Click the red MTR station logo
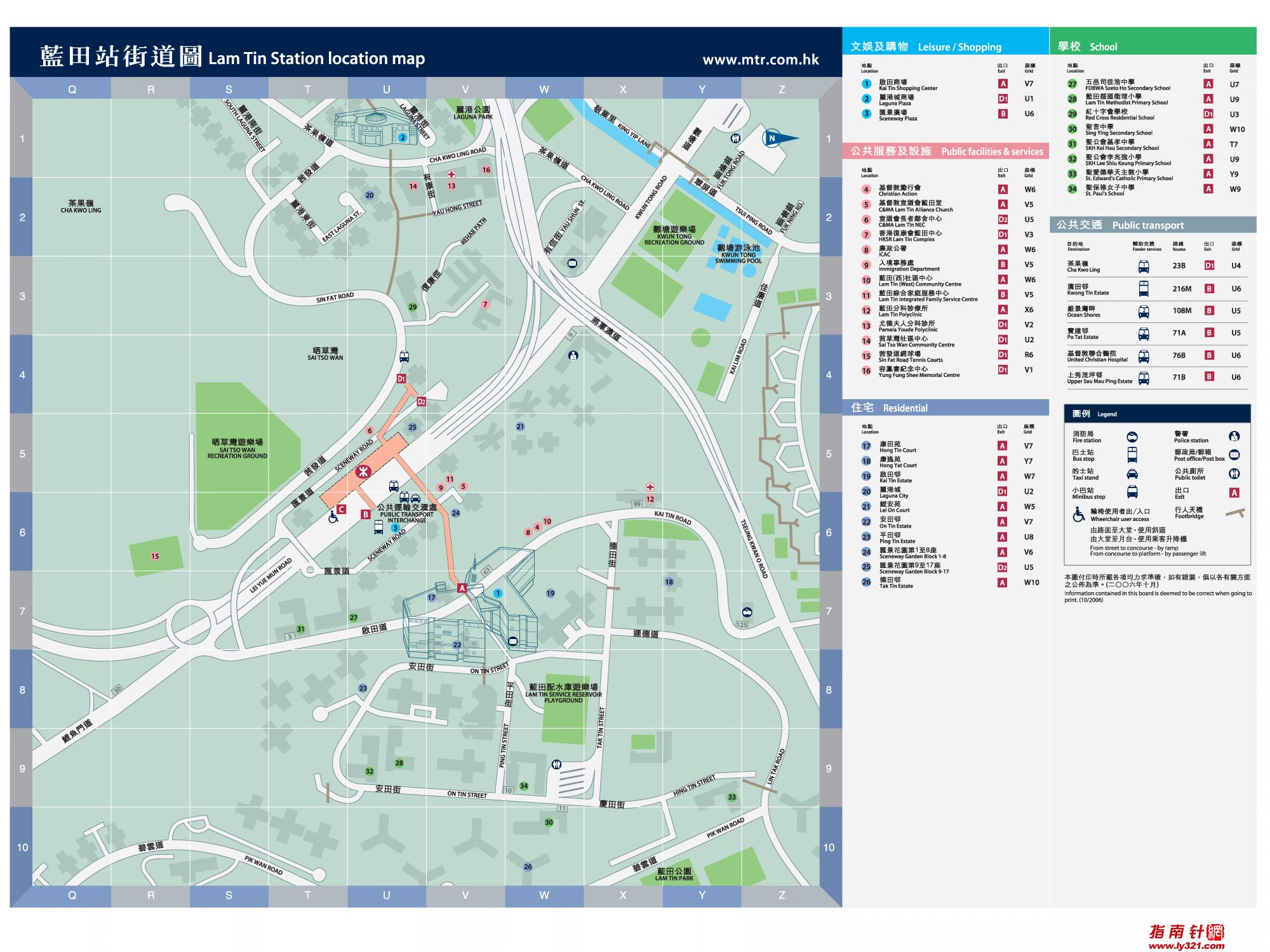1270x952 pixels. (x=363, y=472)
